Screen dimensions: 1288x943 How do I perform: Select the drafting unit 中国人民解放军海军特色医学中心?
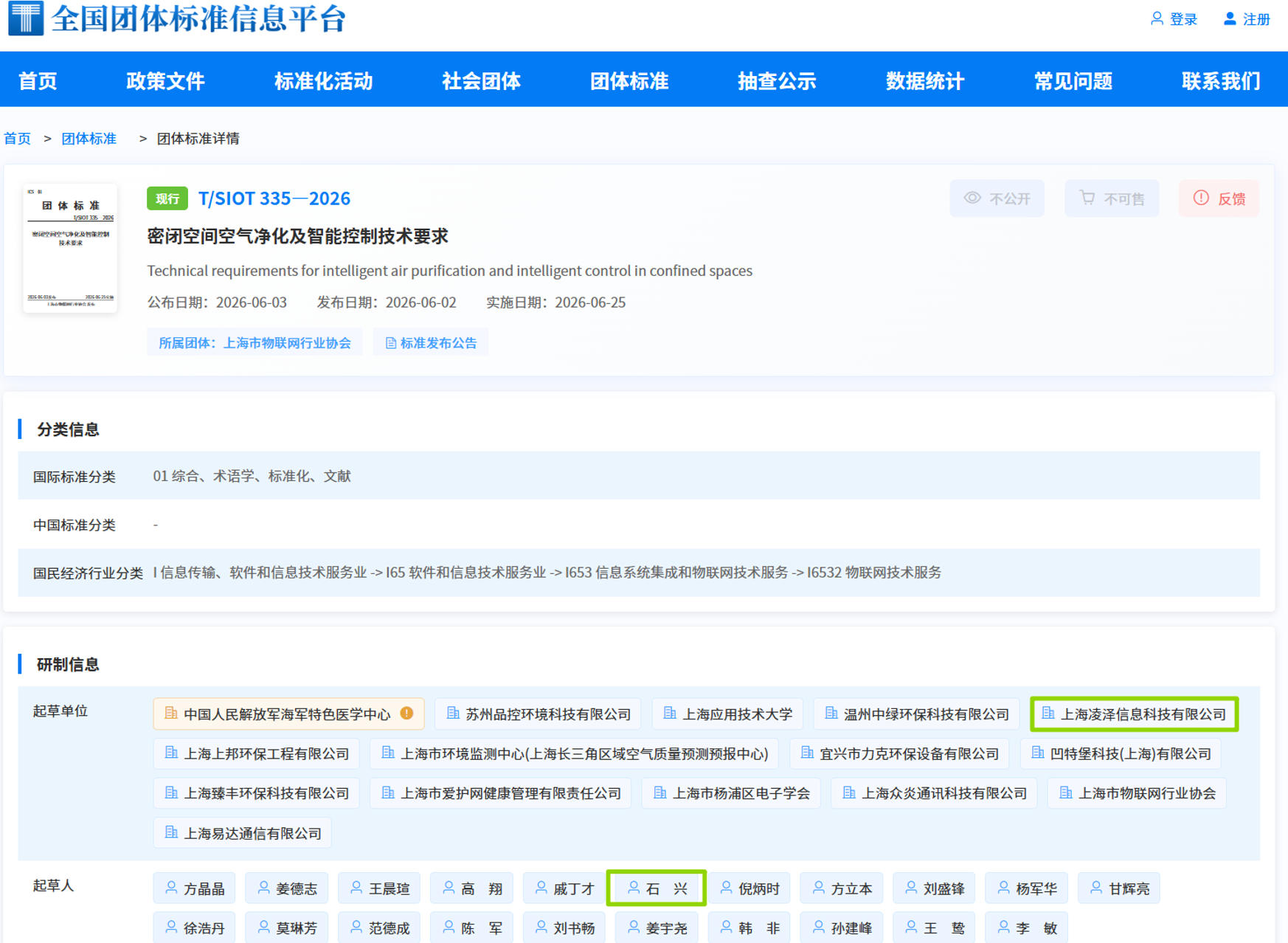[x=288, y=714]
